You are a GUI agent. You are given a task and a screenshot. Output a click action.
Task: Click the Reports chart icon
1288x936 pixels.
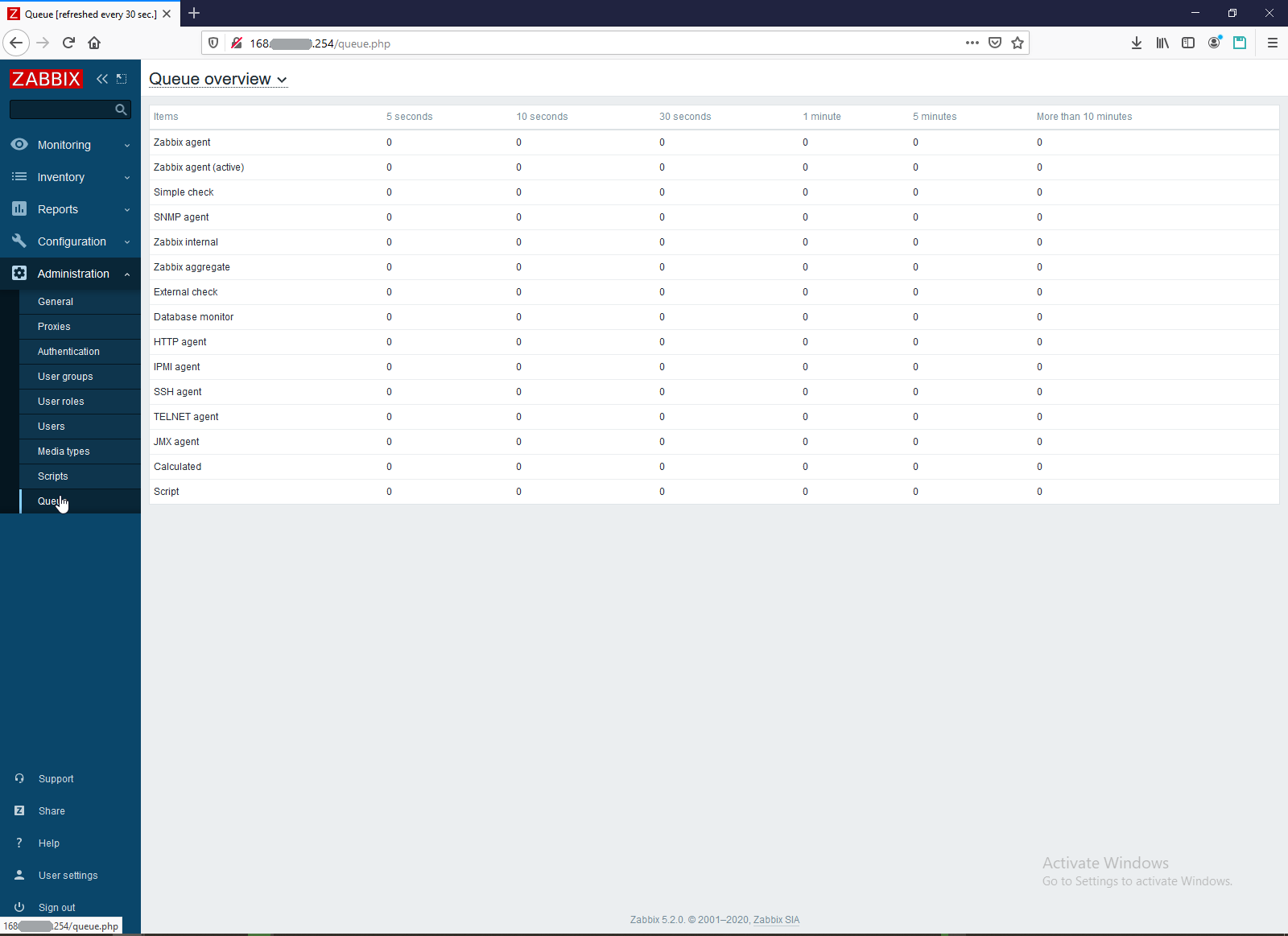pyautogui.click(x=19, y=208)
